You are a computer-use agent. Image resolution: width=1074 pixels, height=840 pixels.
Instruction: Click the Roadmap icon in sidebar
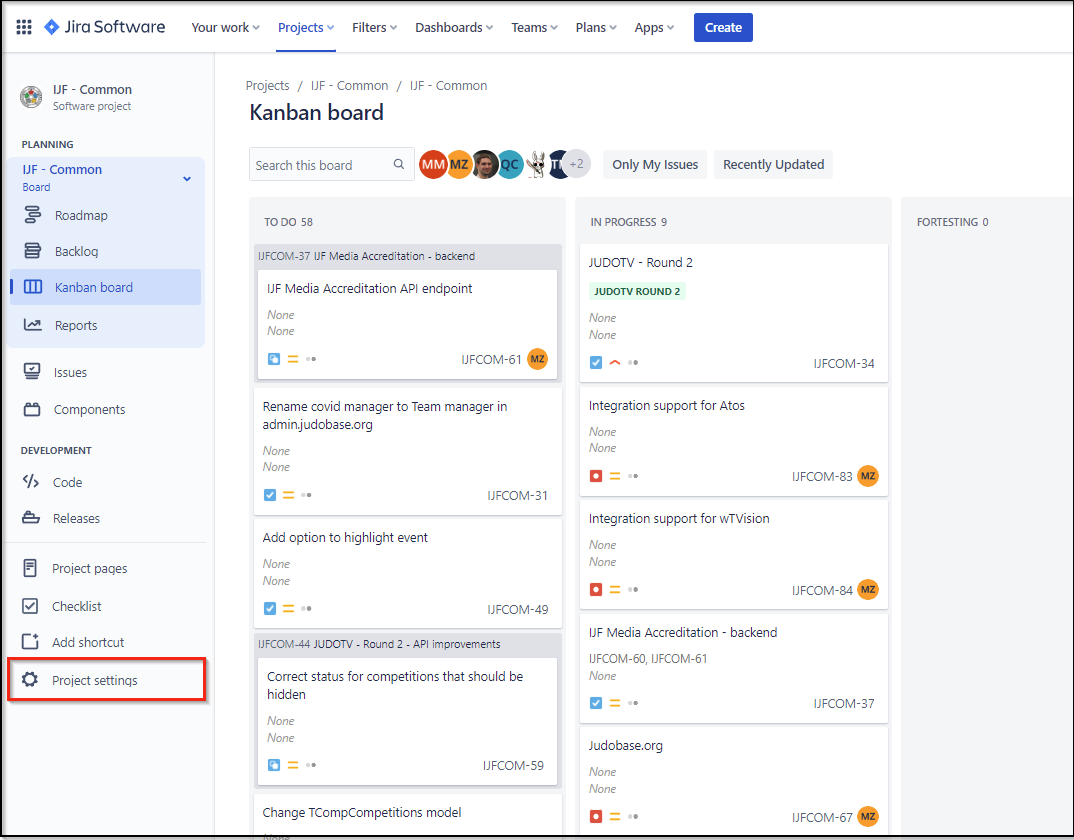(32, 215)
